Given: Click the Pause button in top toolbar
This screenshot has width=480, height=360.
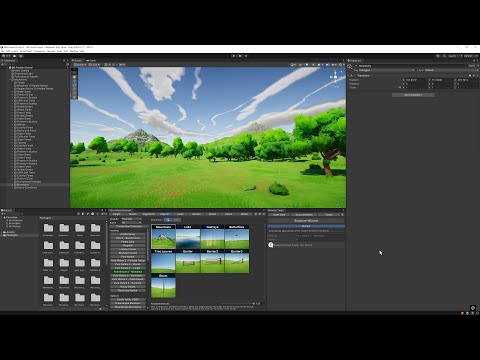Looking at the screenshot, I should tap(240, 56).
